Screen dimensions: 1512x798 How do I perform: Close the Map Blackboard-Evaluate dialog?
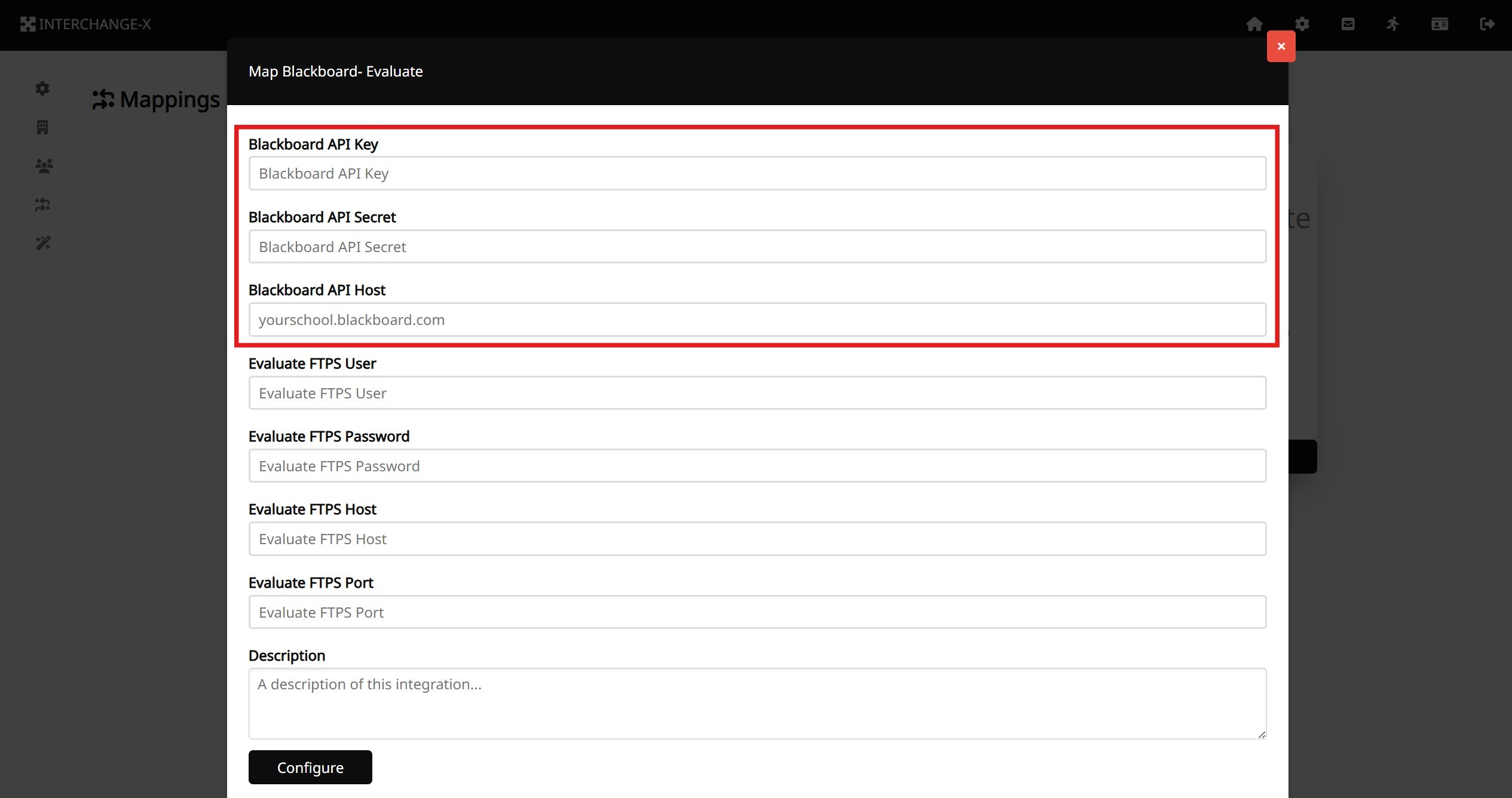(1281, 46)
